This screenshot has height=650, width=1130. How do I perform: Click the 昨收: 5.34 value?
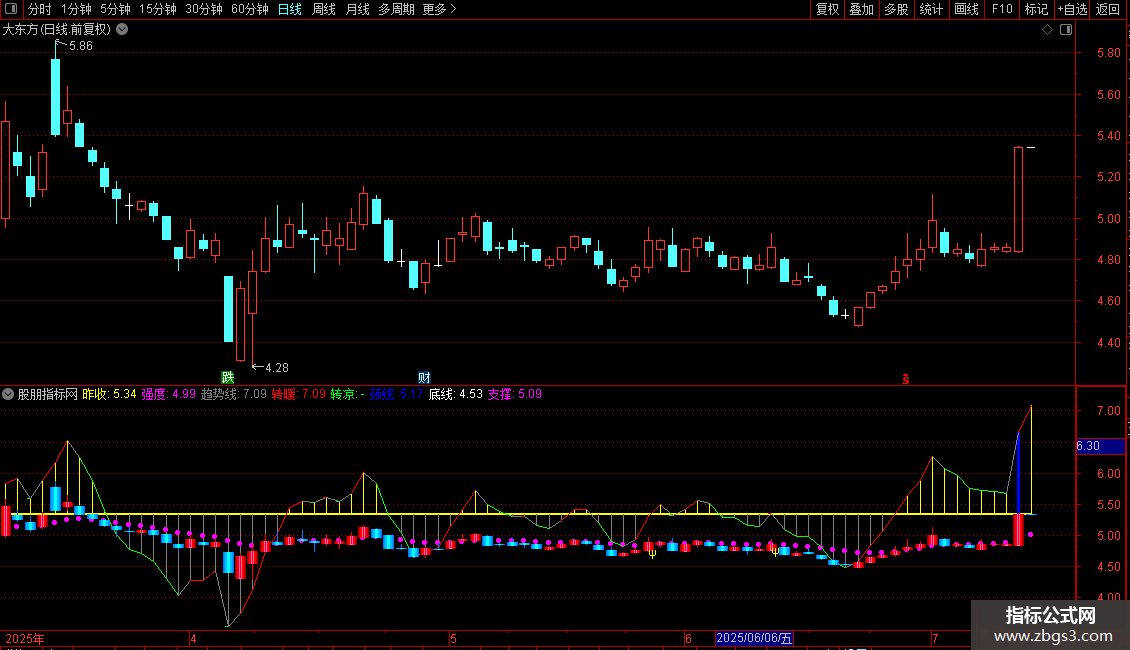110,394
